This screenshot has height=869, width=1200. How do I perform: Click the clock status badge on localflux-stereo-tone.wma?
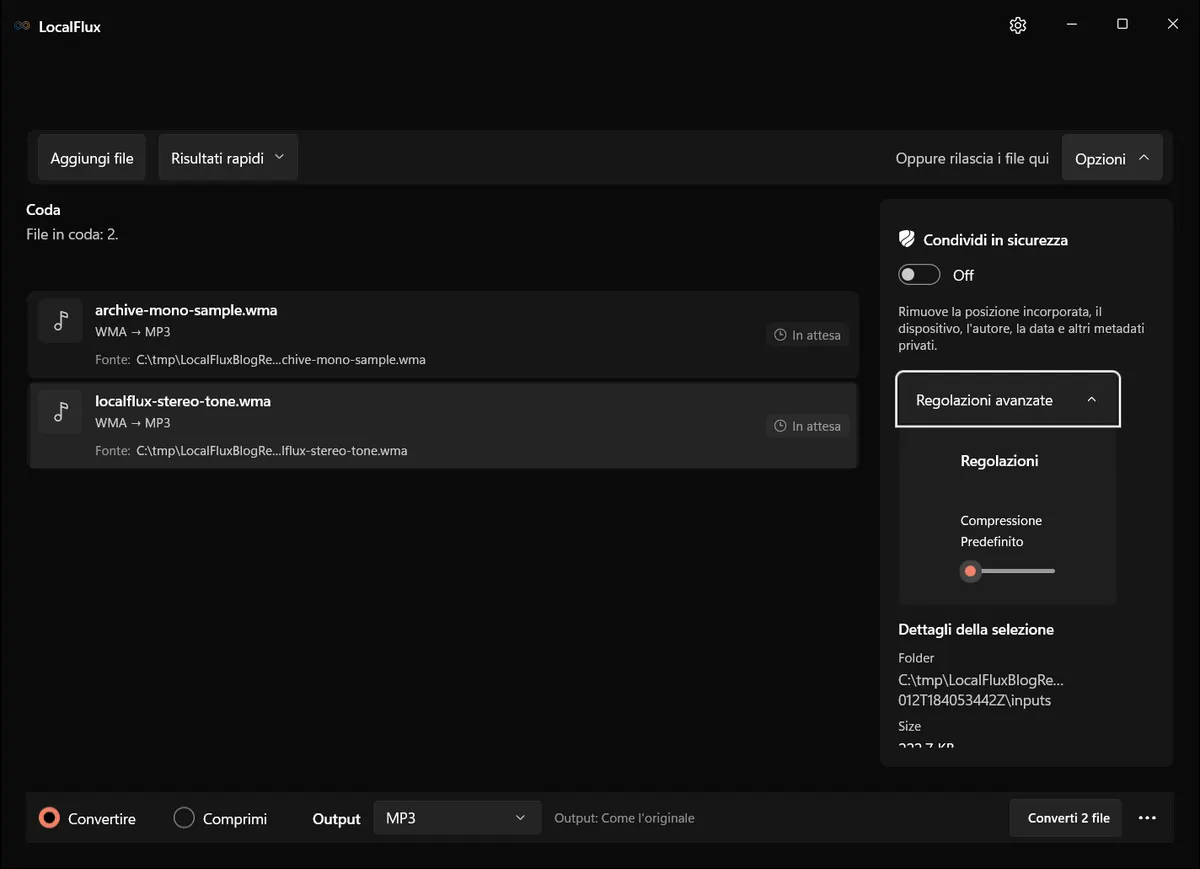[808, 426]
